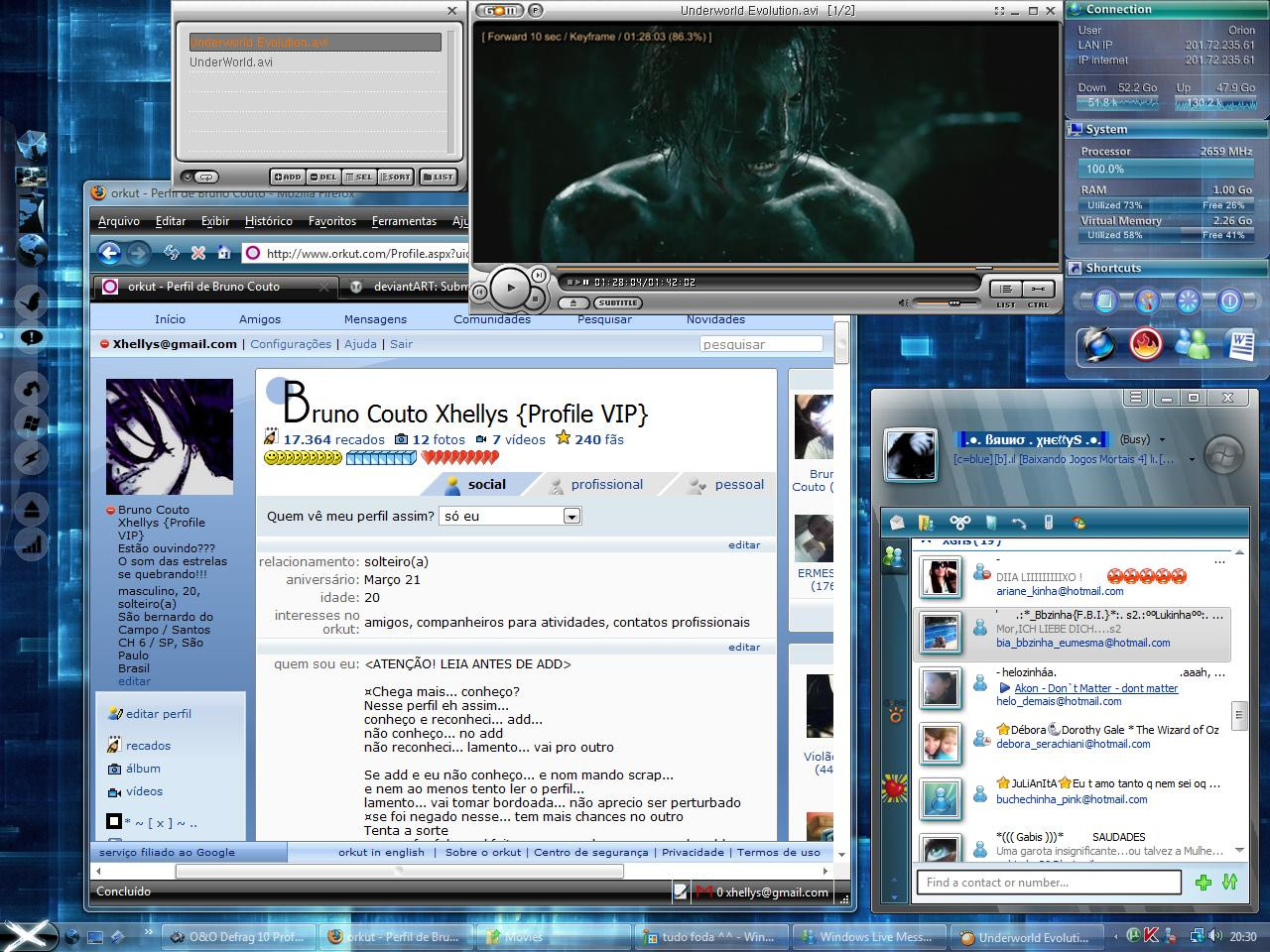Switch to the profissional profile tab
The image size is (1270, 952).
coord(606,485)
